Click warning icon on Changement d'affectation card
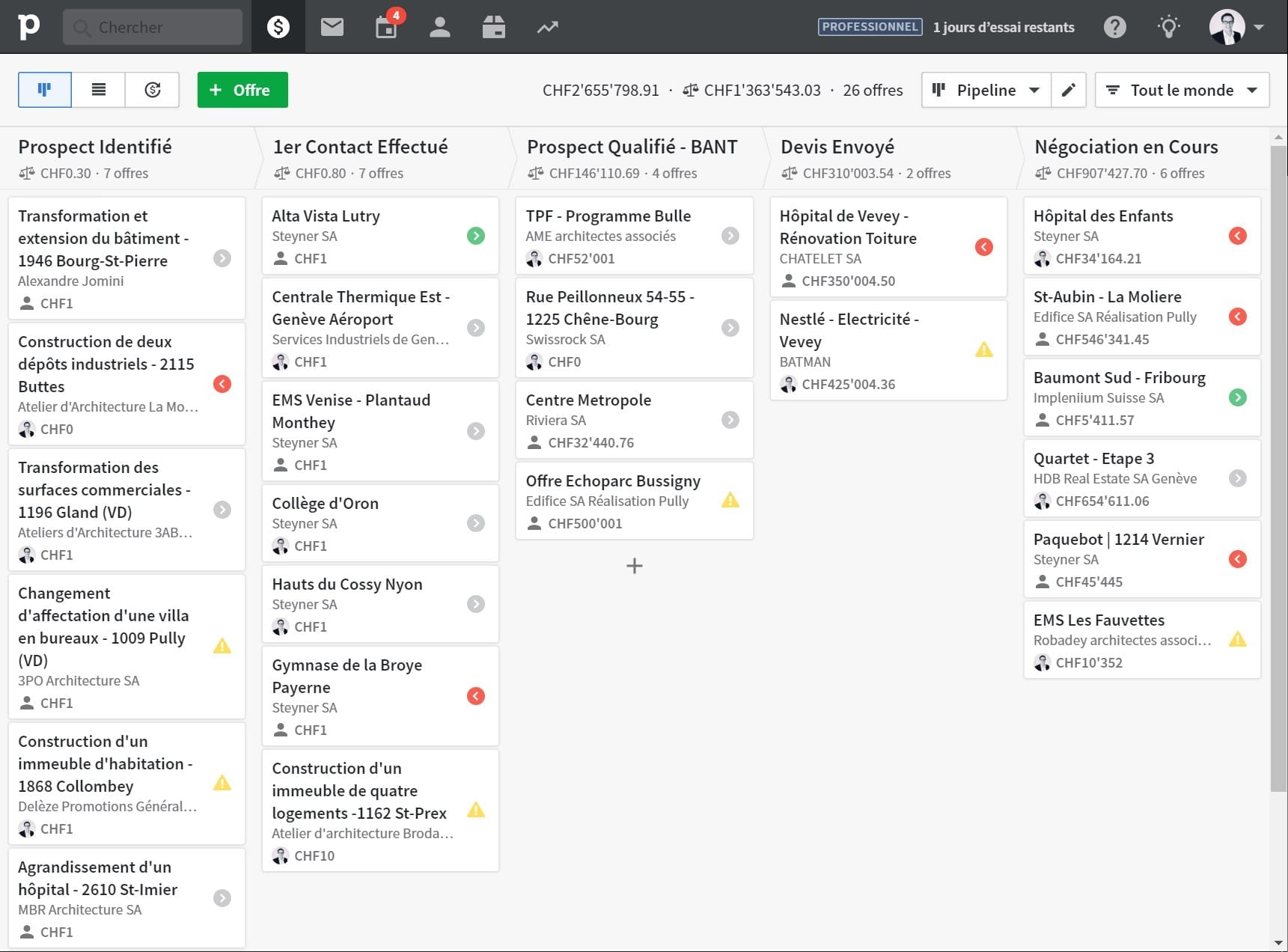The width and height of the screenshot is (1288, 952). click(222, 646)
